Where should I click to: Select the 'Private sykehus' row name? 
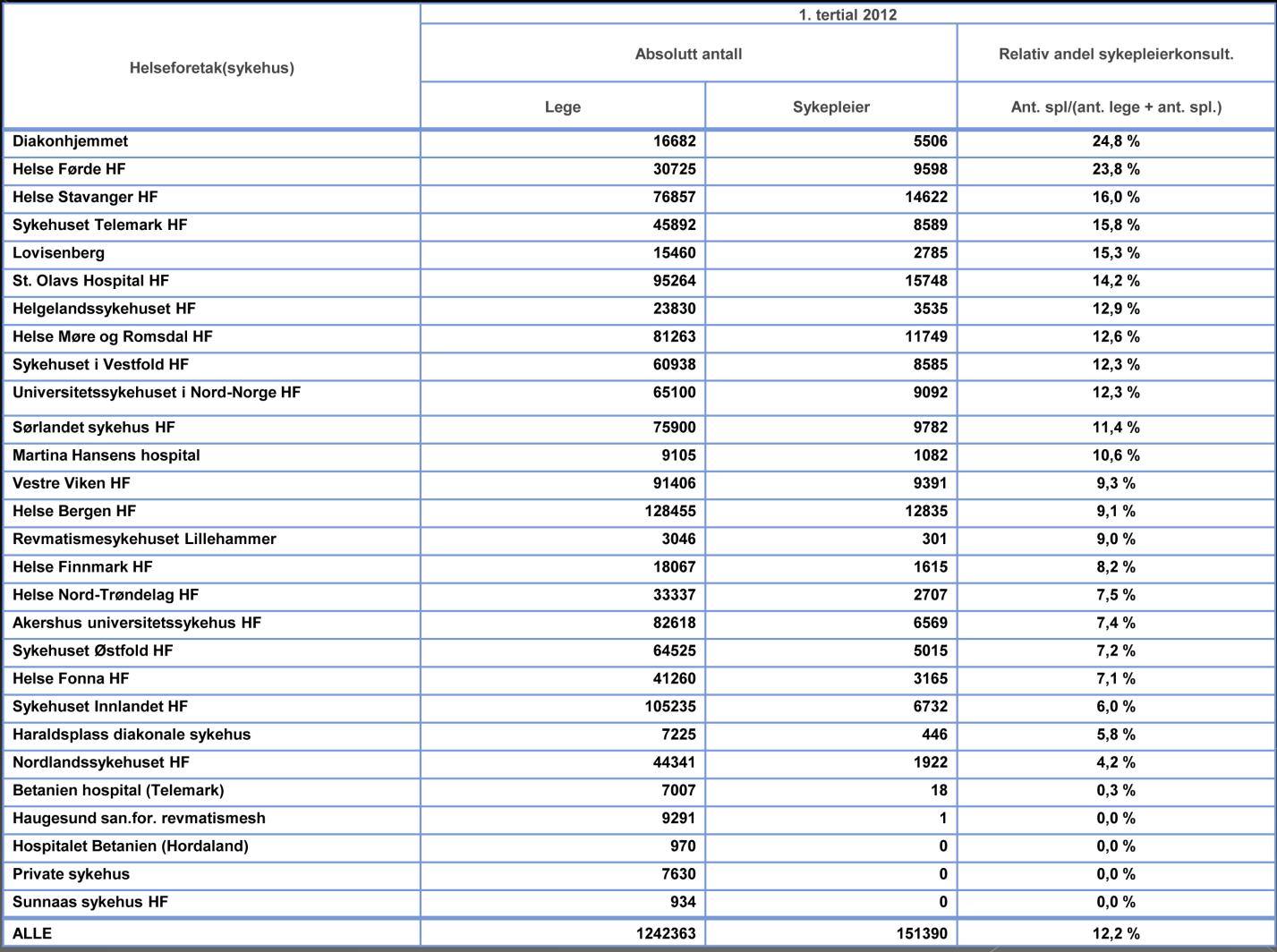(71, 874)
